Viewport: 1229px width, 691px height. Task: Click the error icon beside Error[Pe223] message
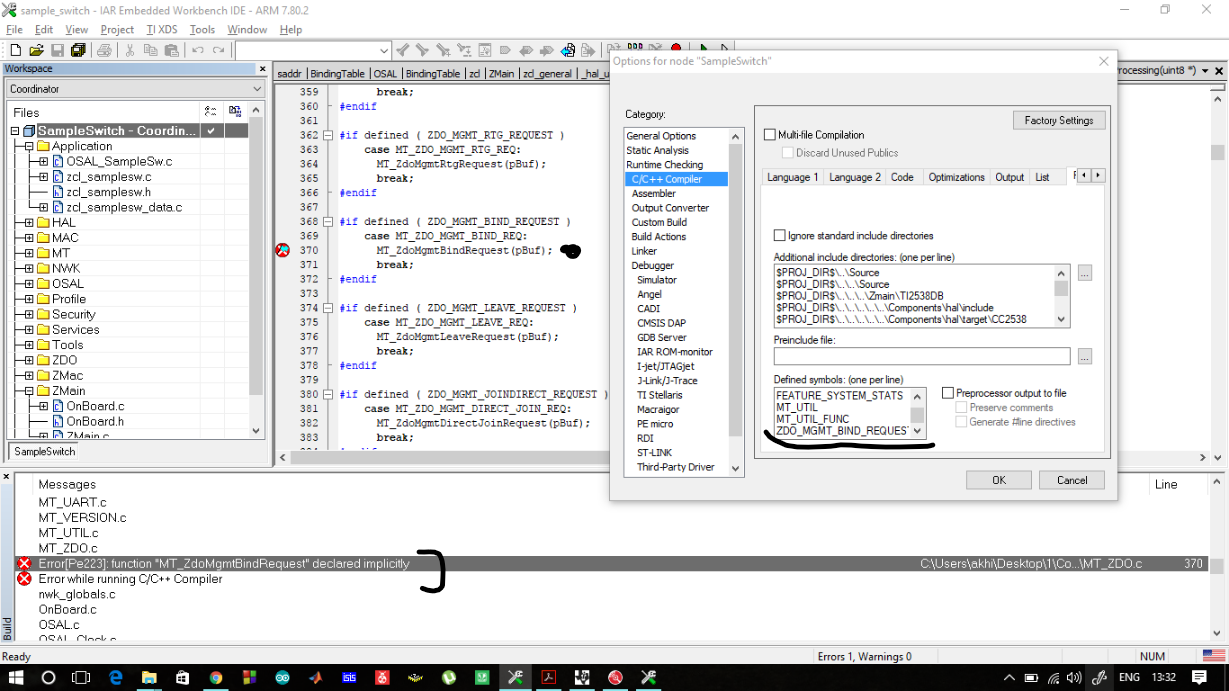click(24, 564)
